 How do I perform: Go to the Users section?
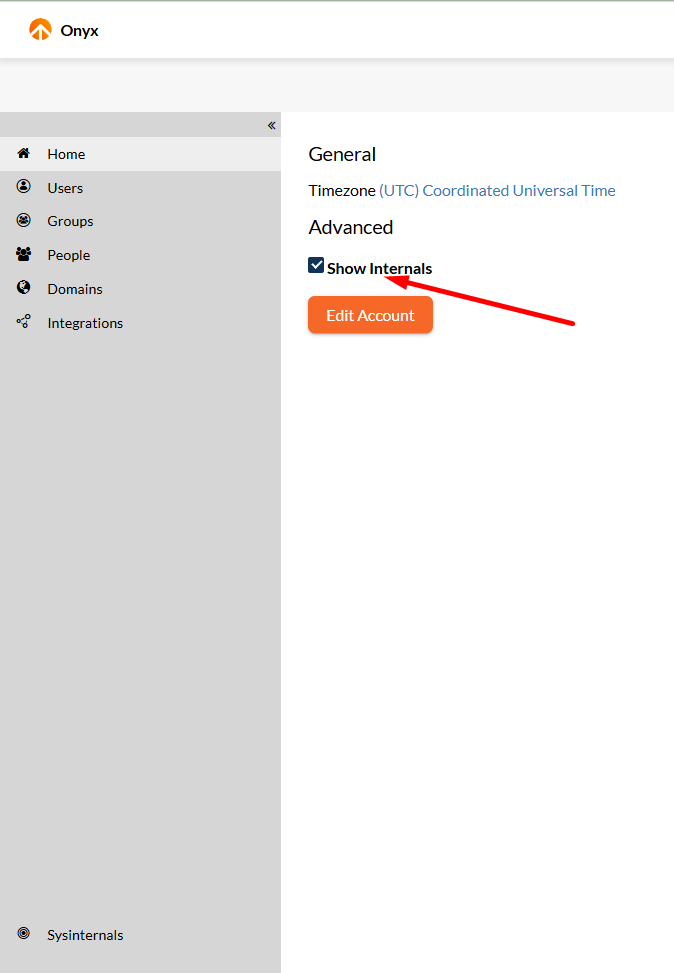[140, 187]
